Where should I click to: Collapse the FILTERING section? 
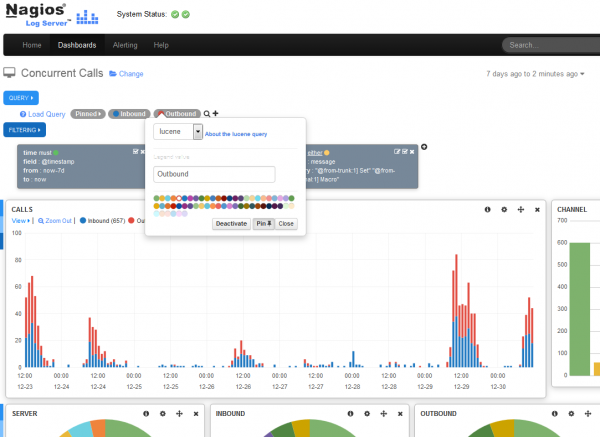(24, 130)
